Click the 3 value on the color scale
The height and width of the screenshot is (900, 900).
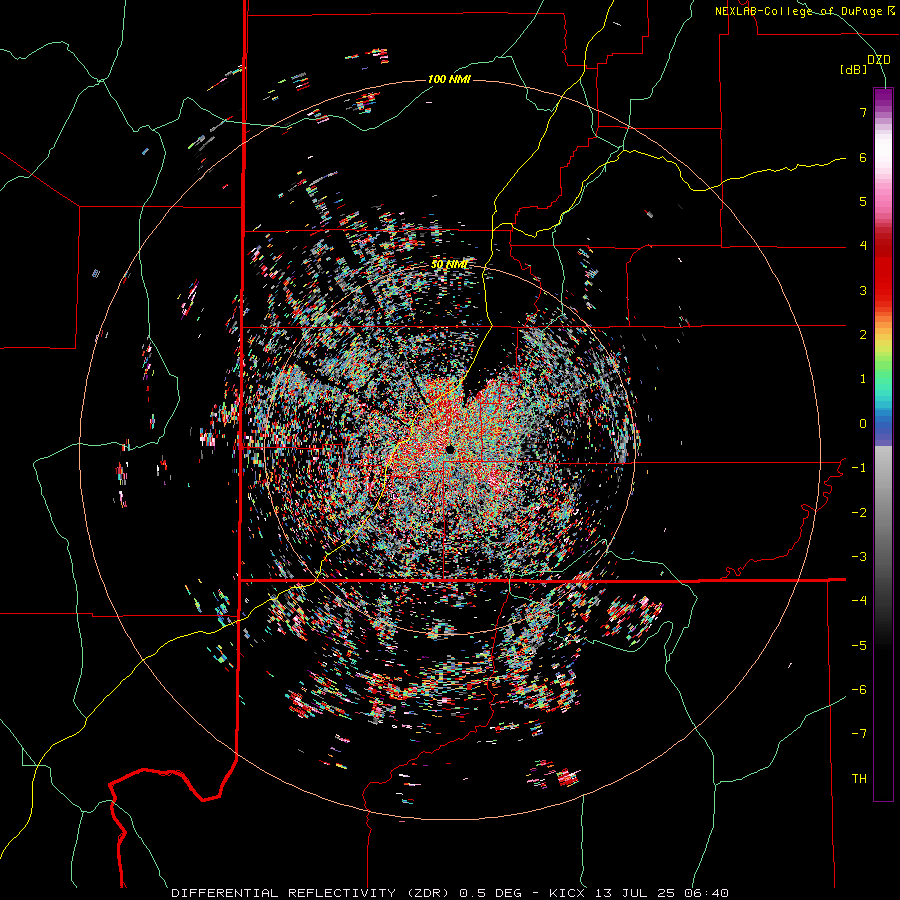point(863,290)
